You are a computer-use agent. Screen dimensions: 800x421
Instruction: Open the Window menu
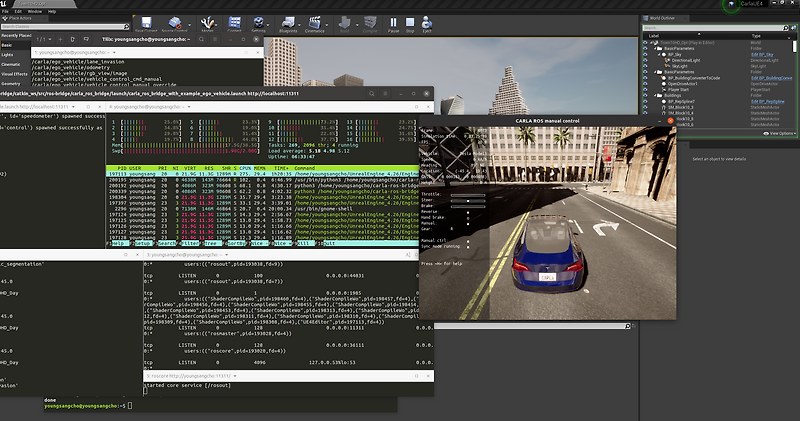[x=35, y=11]
